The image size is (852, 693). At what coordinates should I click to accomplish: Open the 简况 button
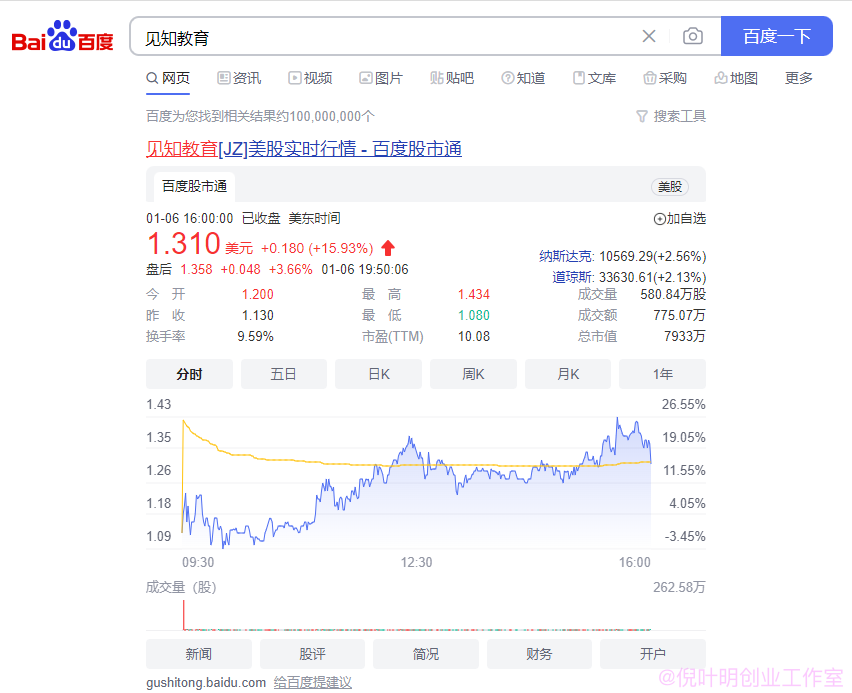pyautogui.click(x=425, y=654)
